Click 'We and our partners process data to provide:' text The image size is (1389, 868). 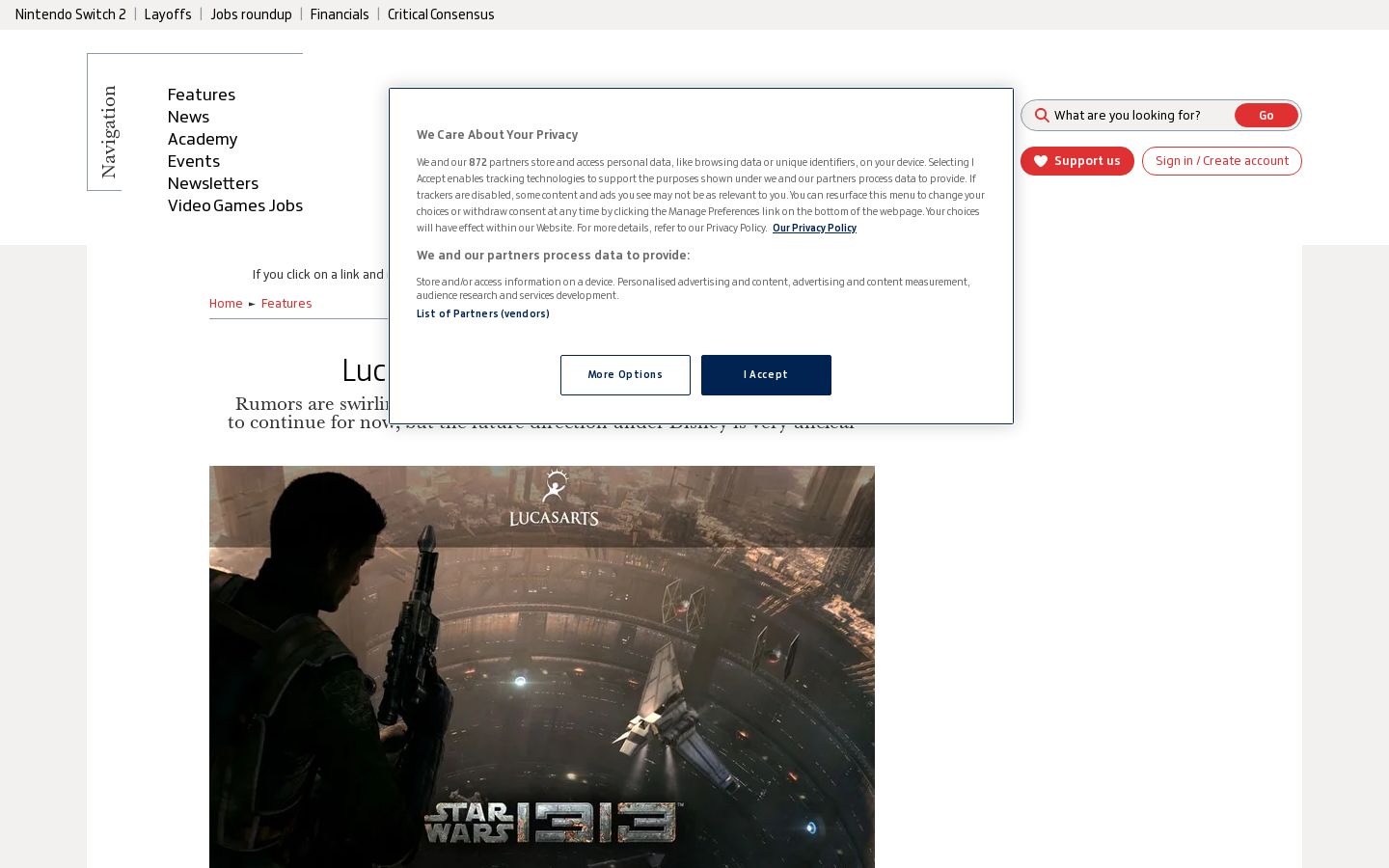(x=554, y=256)
